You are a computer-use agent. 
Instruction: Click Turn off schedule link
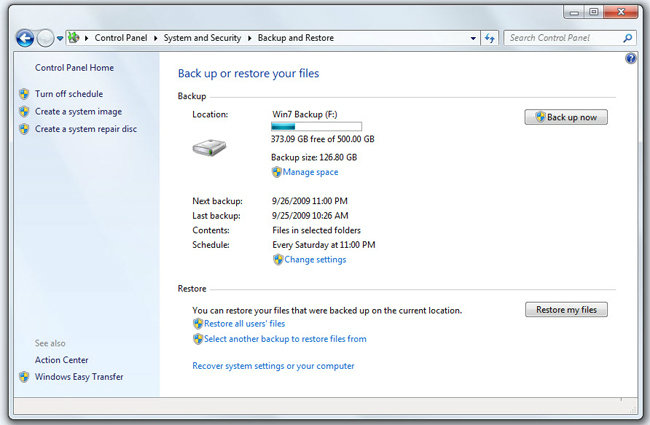tap(69, 94)
